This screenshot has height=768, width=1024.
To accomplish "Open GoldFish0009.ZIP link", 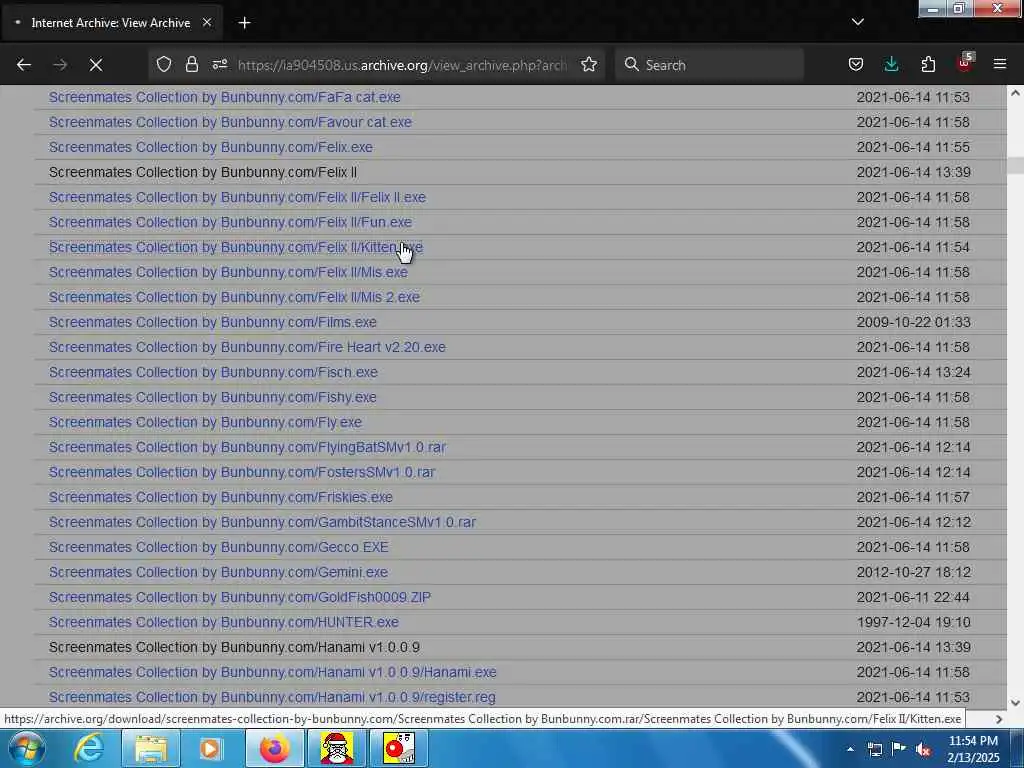I will [240, 597].
